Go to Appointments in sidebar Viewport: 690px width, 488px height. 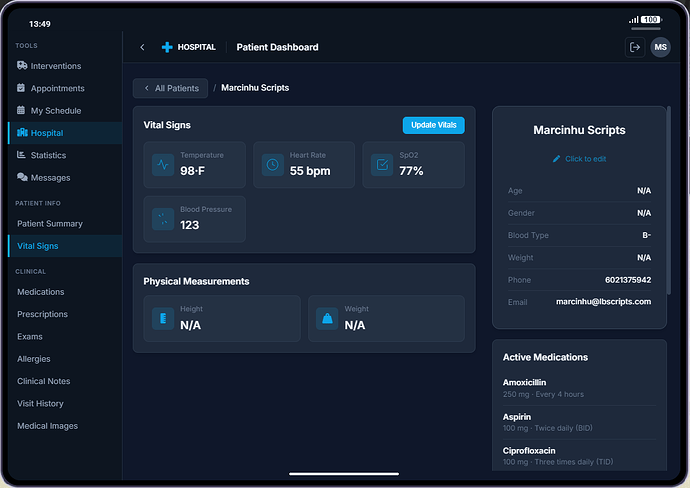(57, 88)
